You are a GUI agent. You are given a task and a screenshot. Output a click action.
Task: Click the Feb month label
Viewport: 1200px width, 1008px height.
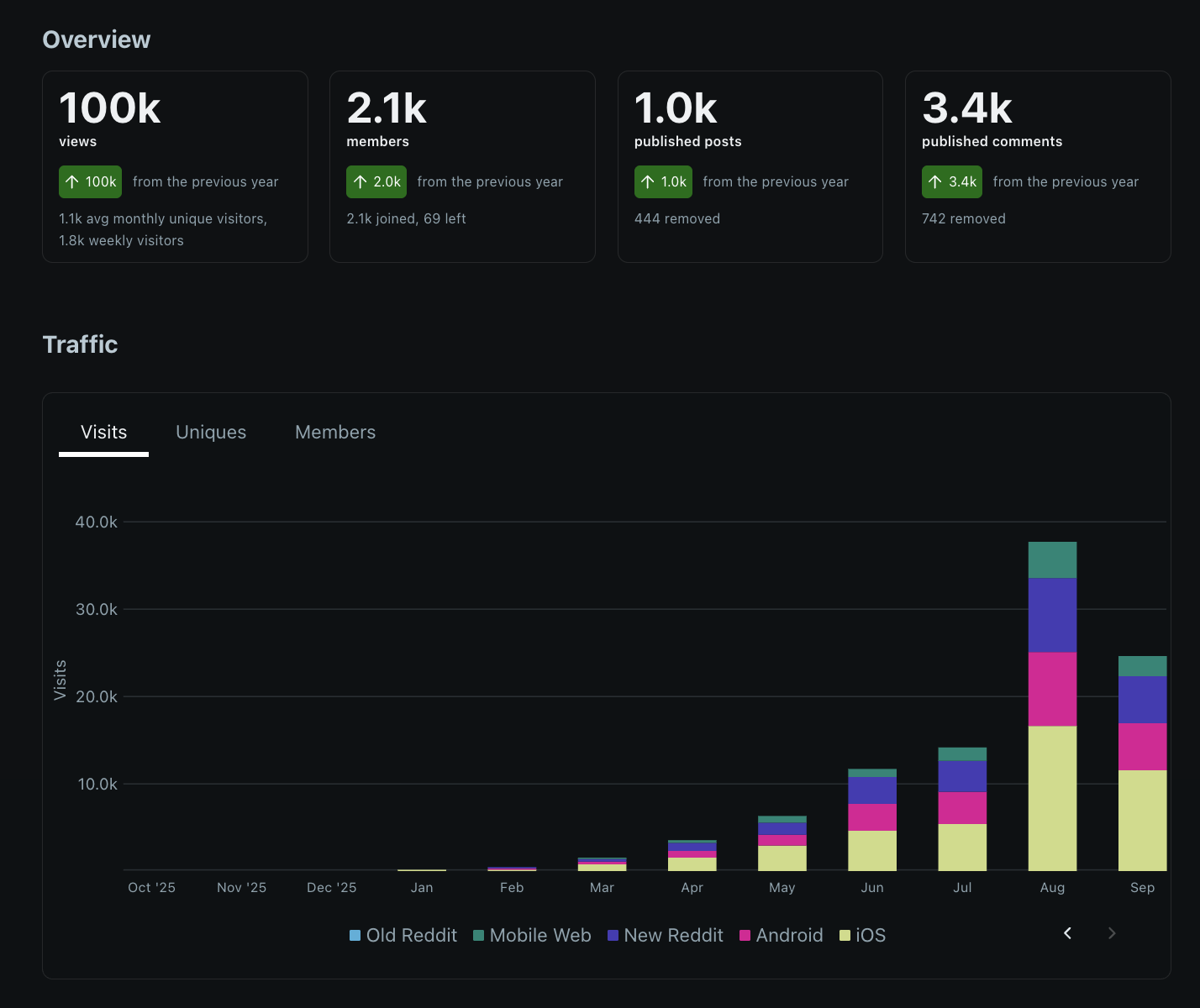pos(512,887)
